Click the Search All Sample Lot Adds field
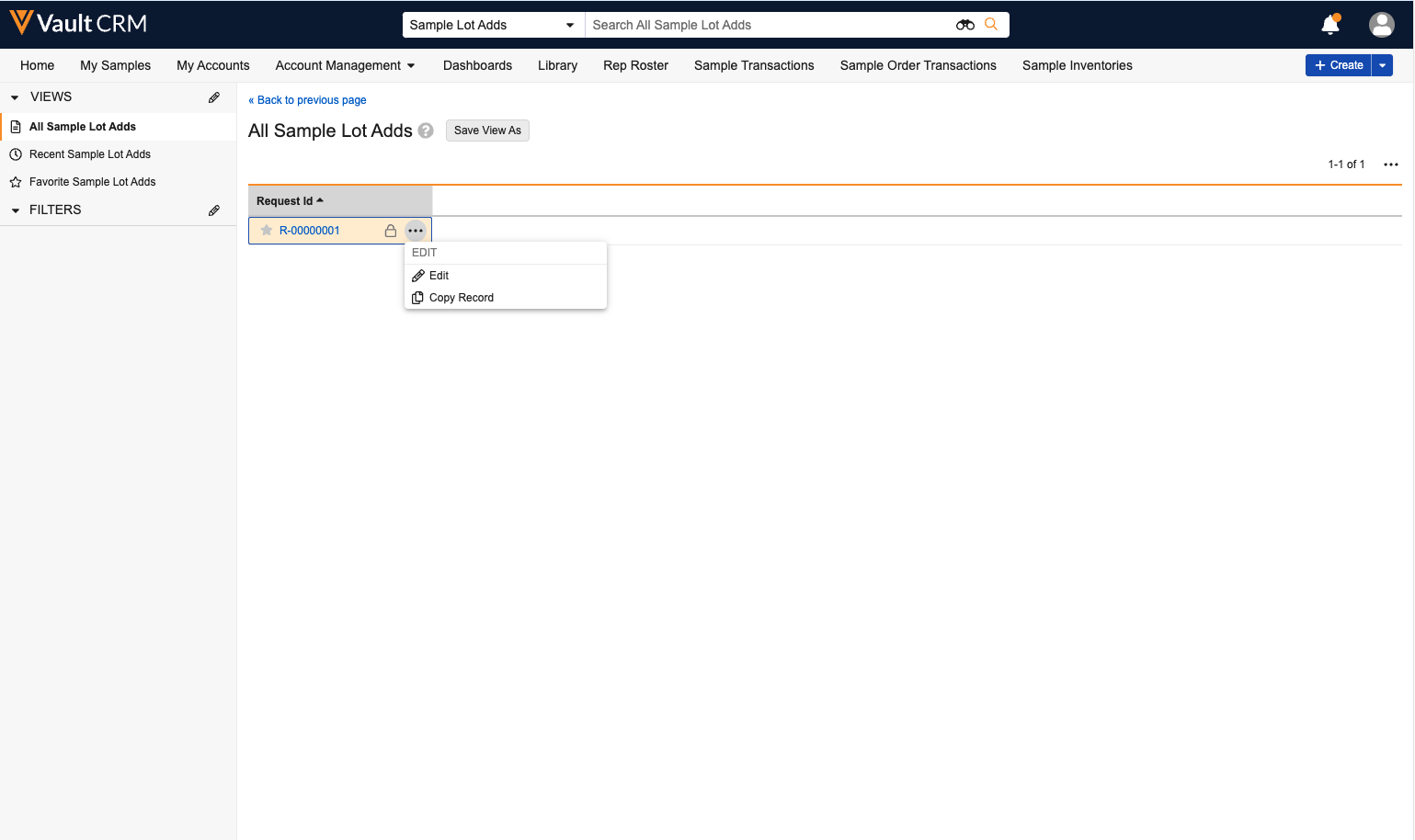This screenshot has width=1415, height=840. 768,25
